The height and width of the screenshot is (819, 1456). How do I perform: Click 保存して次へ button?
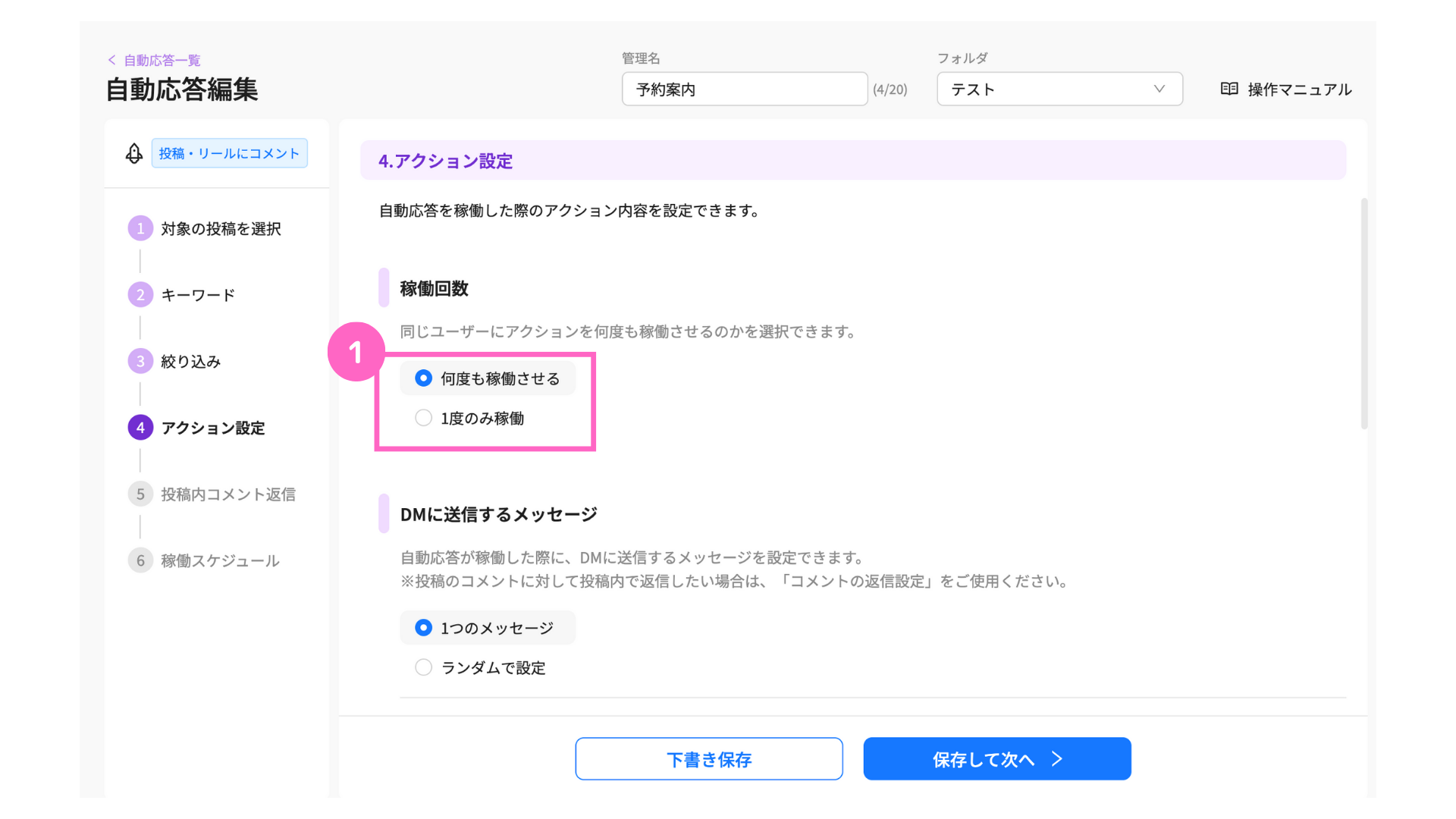(x=997, y=758)
